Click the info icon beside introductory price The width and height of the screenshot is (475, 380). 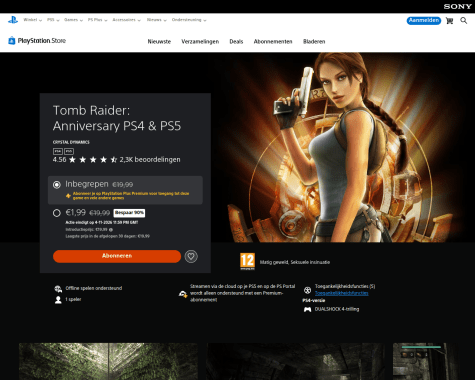click(111, 230)
